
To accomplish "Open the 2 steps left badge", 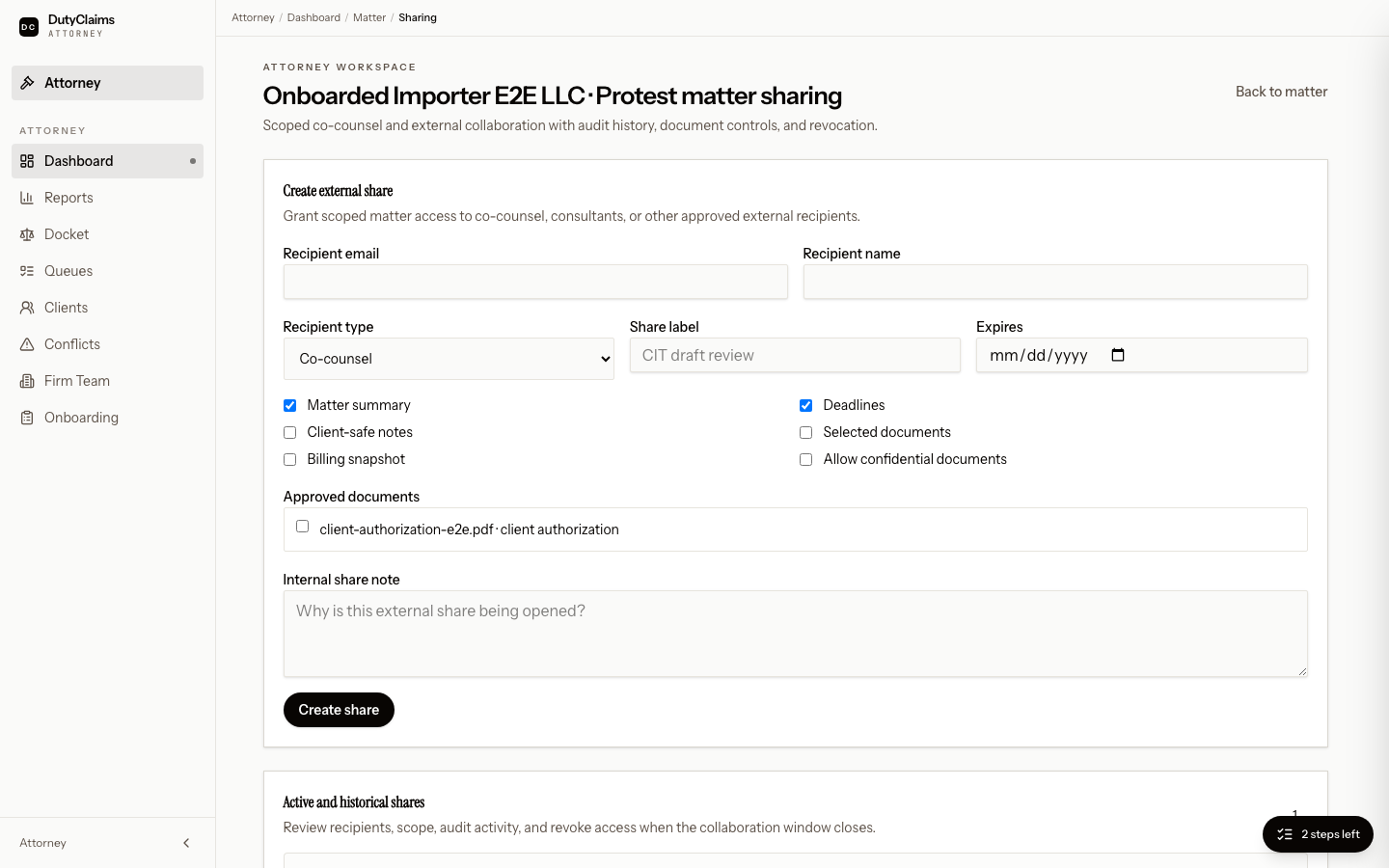I will click(x=1318, y=834).
